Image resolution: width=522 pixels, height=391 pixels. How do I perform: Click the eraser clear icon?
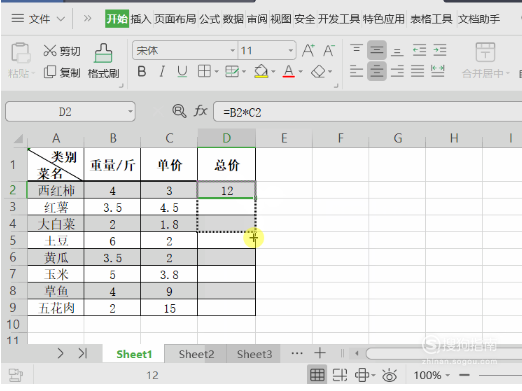(318, 71)
